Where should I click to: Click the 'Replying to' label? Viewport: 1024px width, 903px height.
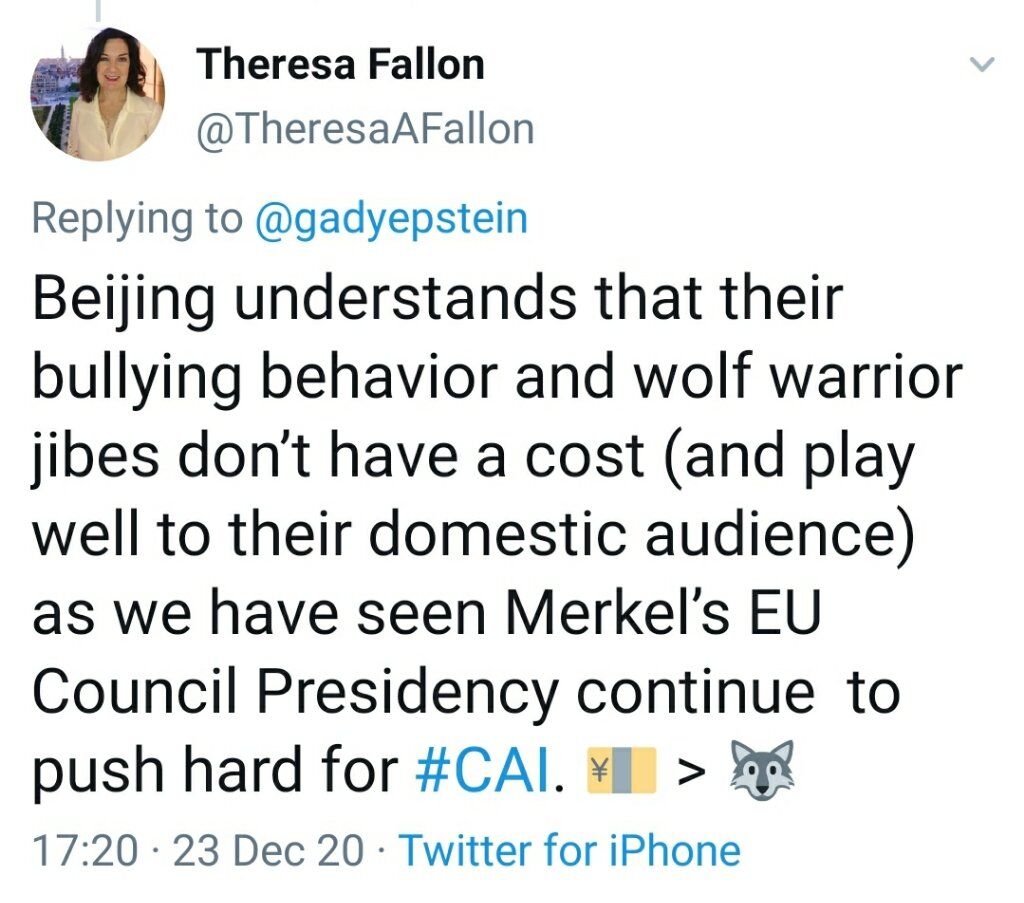coord(137,218)
